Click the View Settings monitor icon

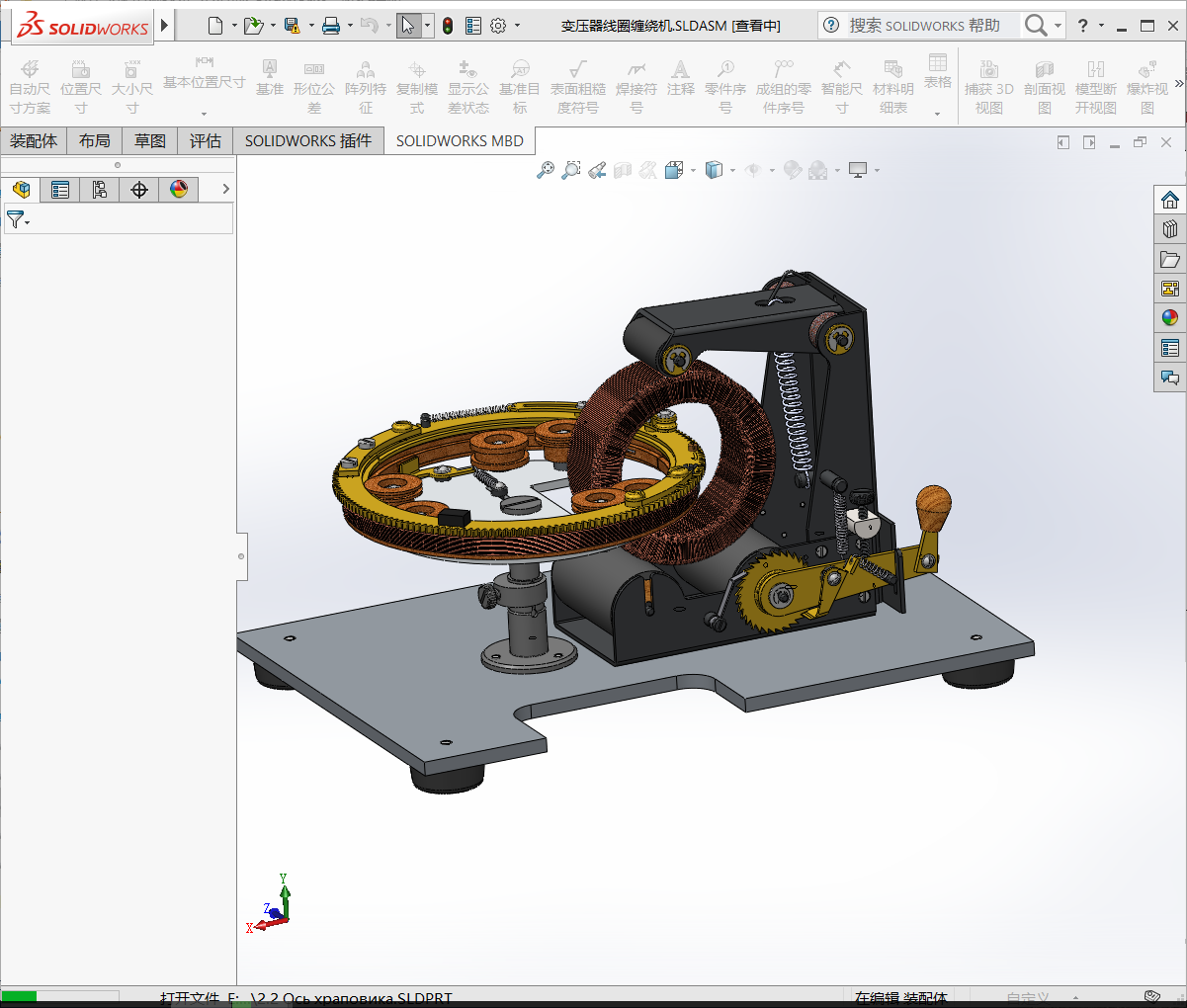point(858,170)
